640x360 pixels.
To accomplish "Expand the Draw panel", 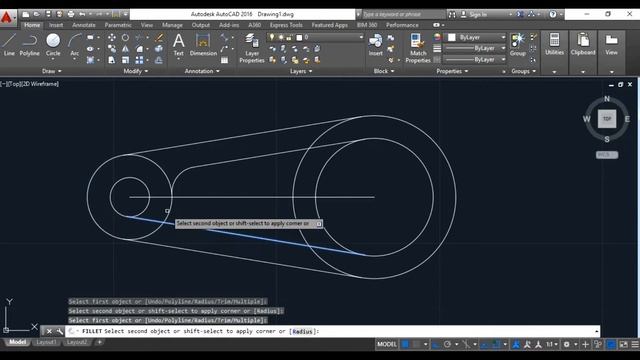I will [x=51, y=71].
